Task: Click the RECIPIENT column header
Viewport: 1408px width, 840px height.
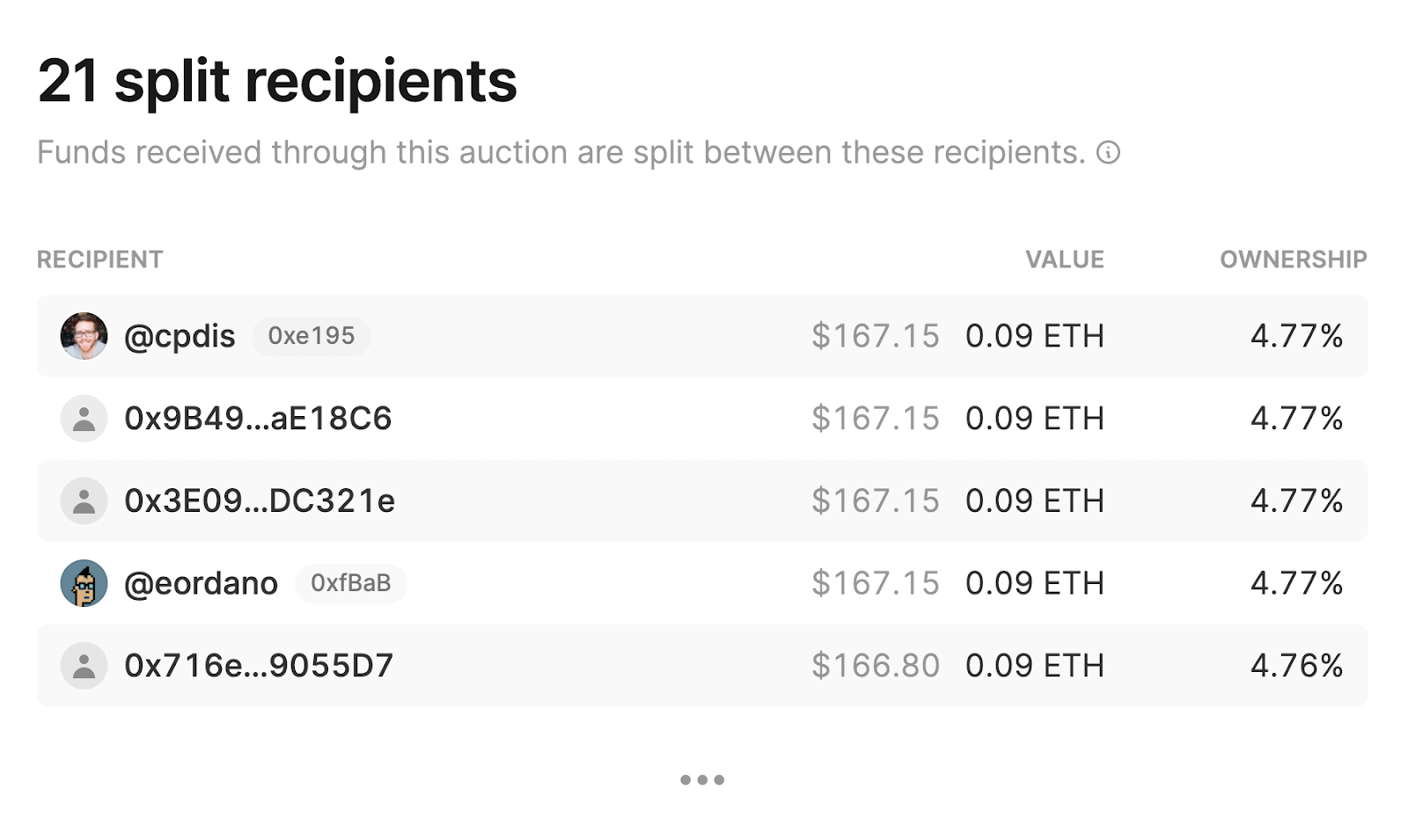Action: [100, 259]
